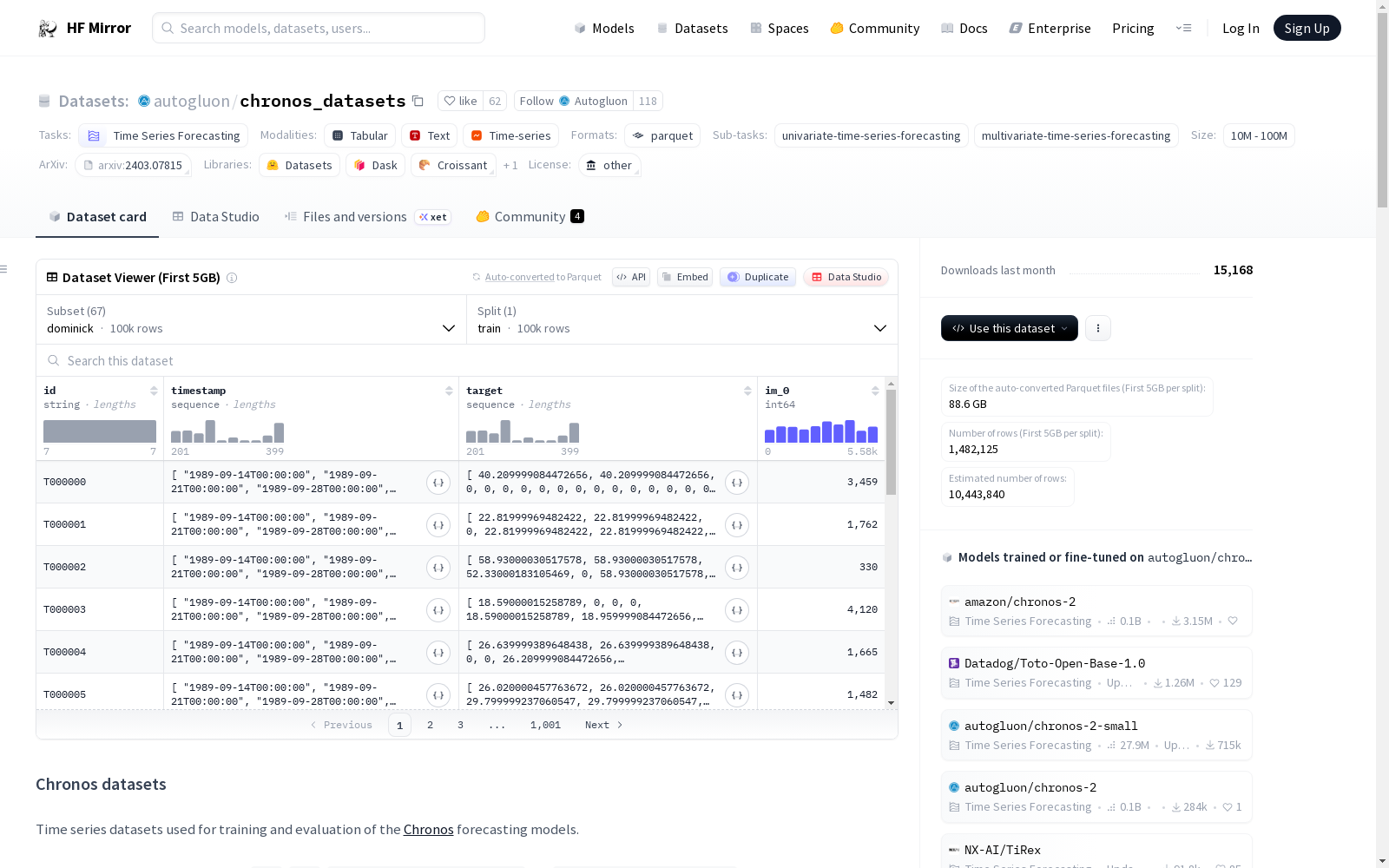Expand the Subset dominick dropdown
The image size is (1389, 868).
pyautogui.click(x=251, y=319)
